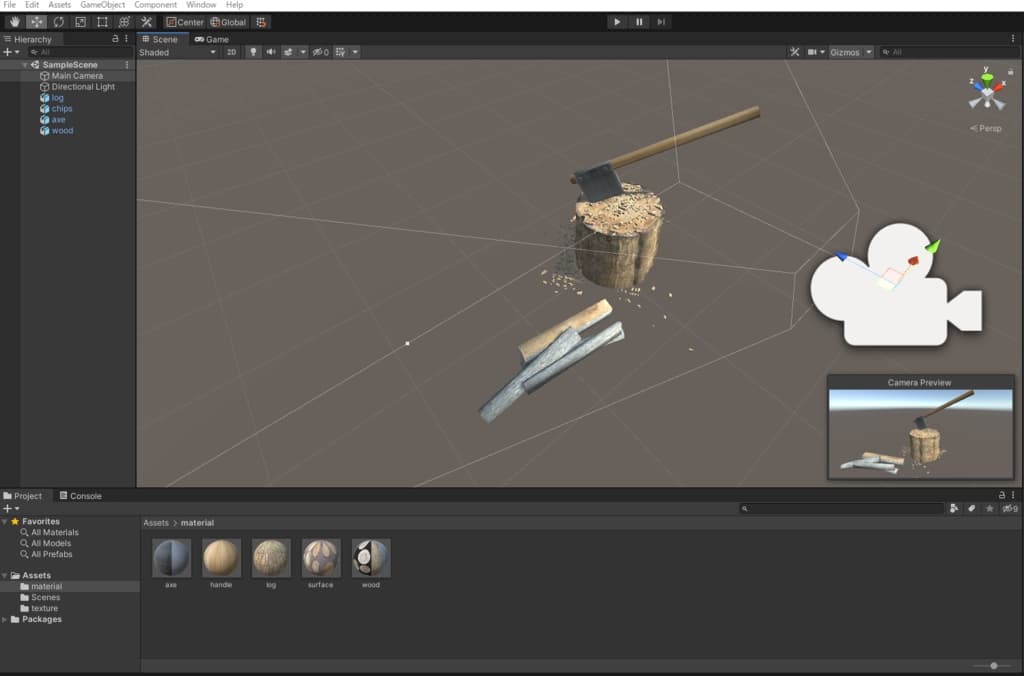Switch to the Console tab
Screen dimensions: 1024x676
pyautogui.click(x=80, y=496)
